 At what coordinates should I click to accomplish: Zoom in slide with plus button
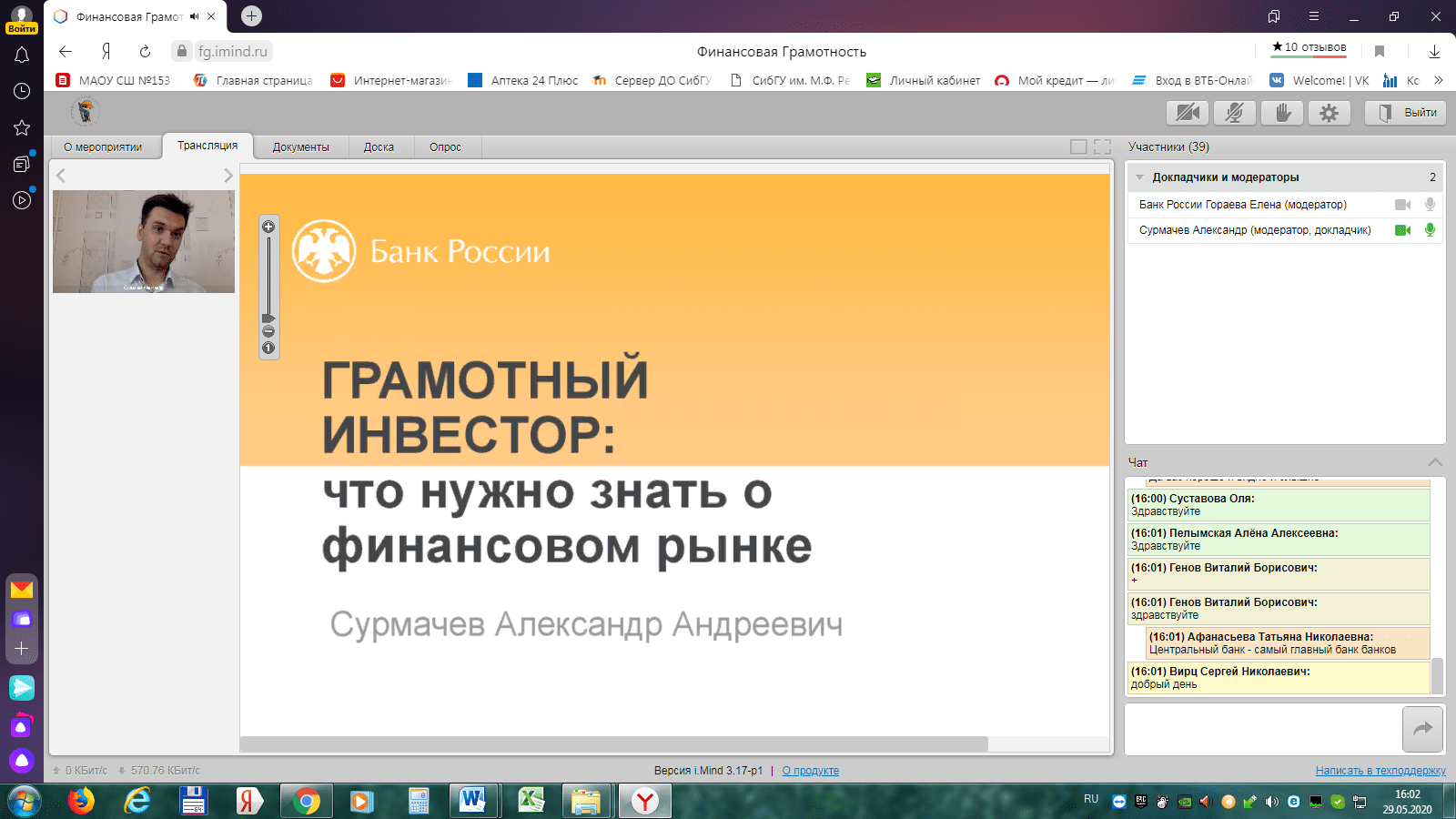tap(268, 227)
